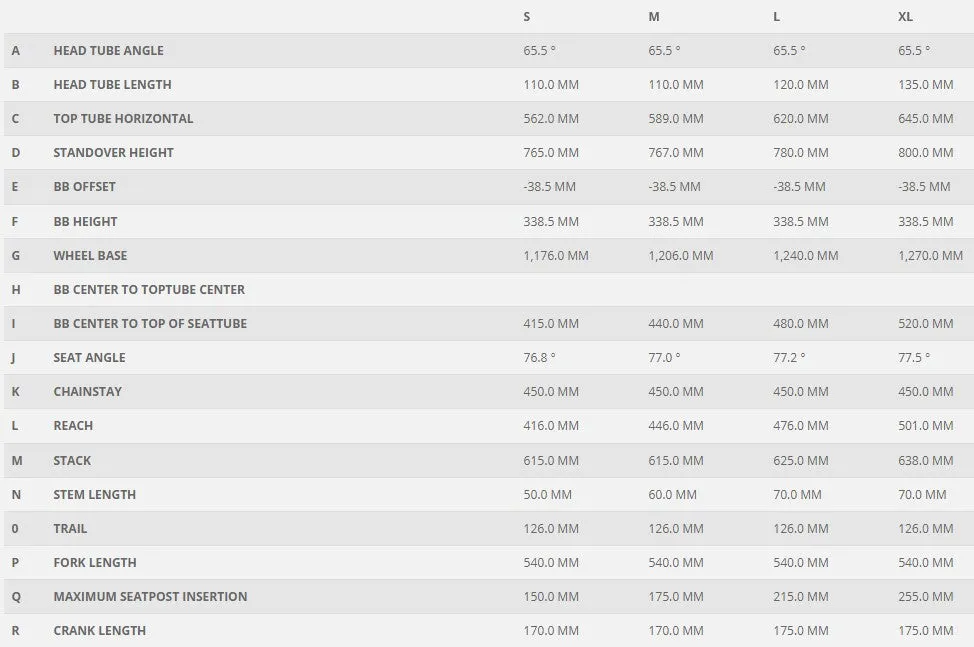
Task: Click the STACK value for size L
Action: [800, 461]
